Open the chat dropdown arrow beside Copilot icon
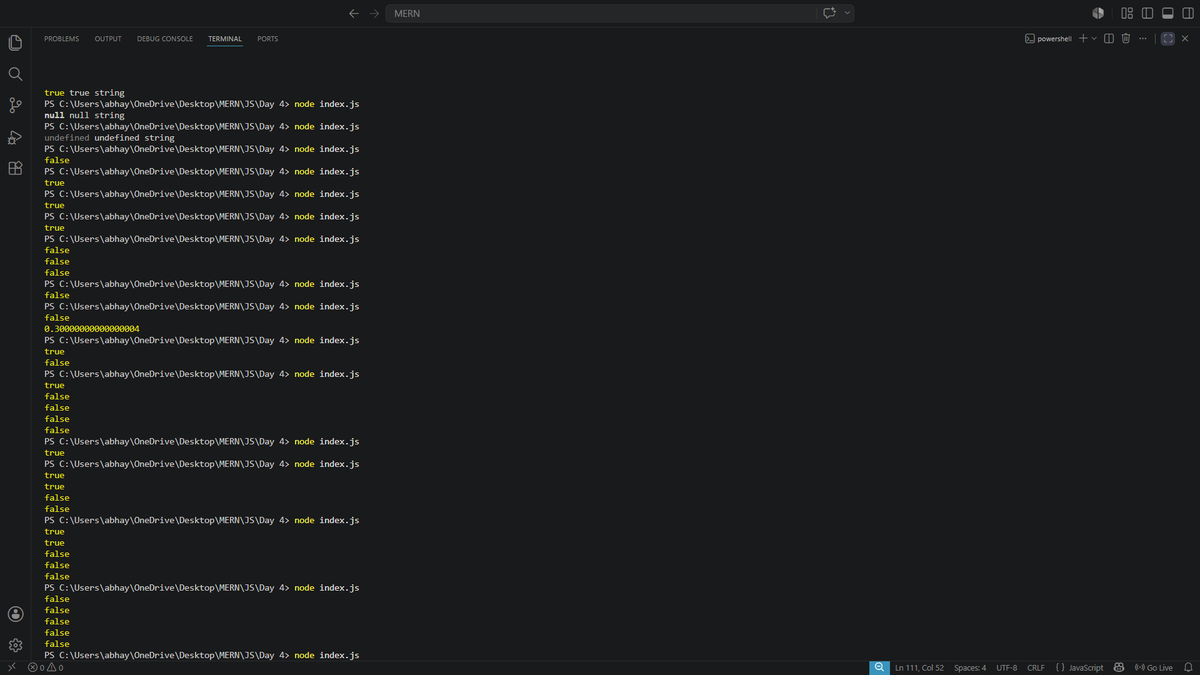This screenshot has height=675, width=1200. coord(847,13)
